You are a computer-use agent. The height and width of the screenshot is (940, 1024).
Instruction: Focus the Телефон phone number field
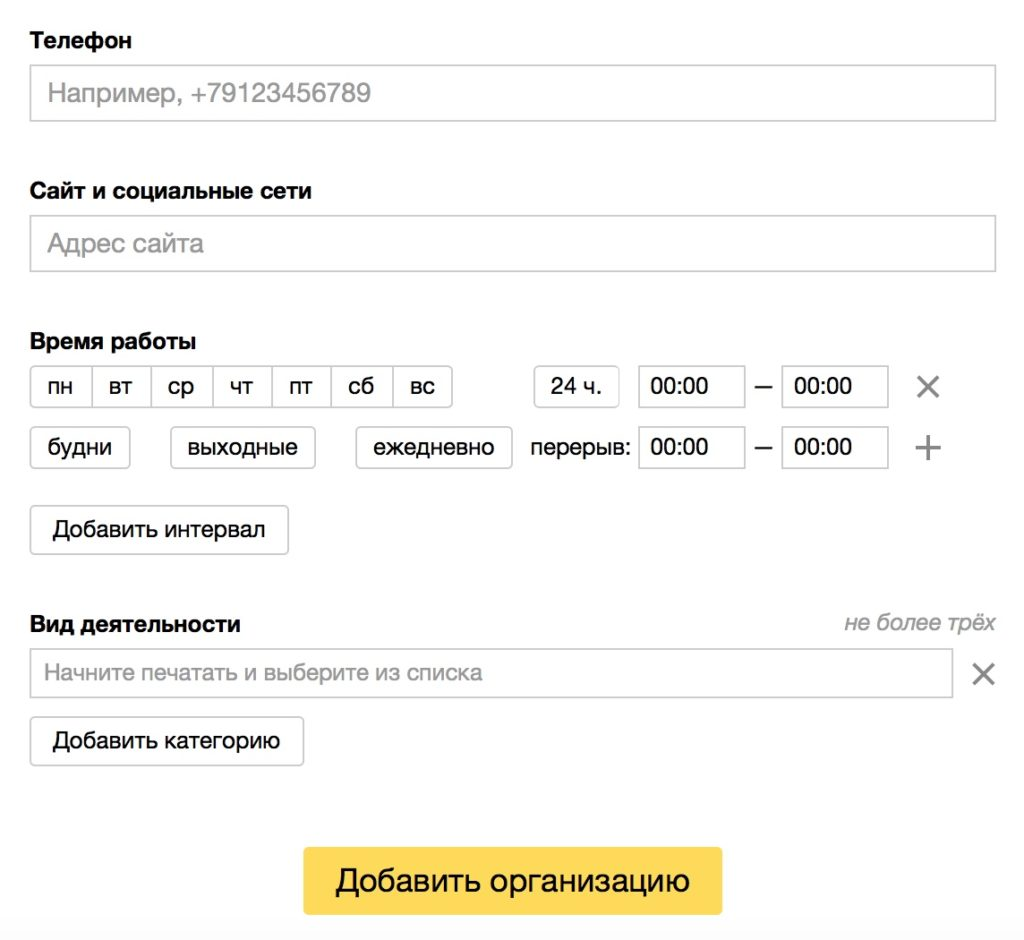pos(512,94)
